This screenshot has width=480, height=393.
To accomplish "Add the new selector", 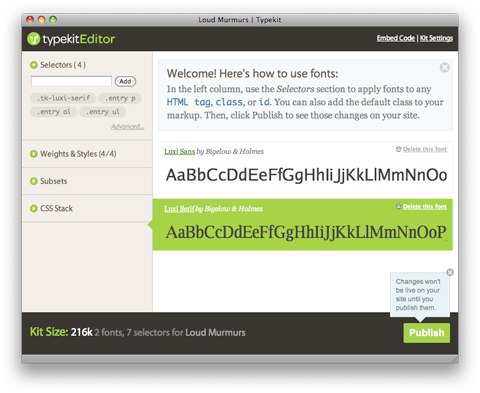I will tap(125, 81).
